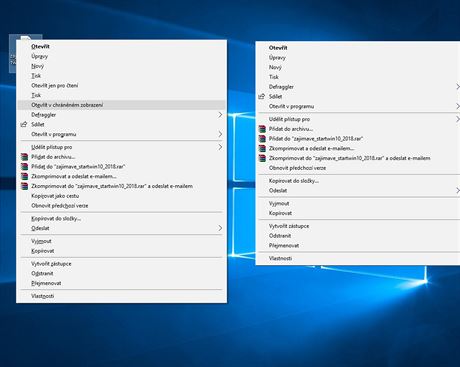This screenshot has height=367, width=460.
Task: Click WinRAR icon beside 'Přidat do archivu...' in right menu
Action: [262, 129]
